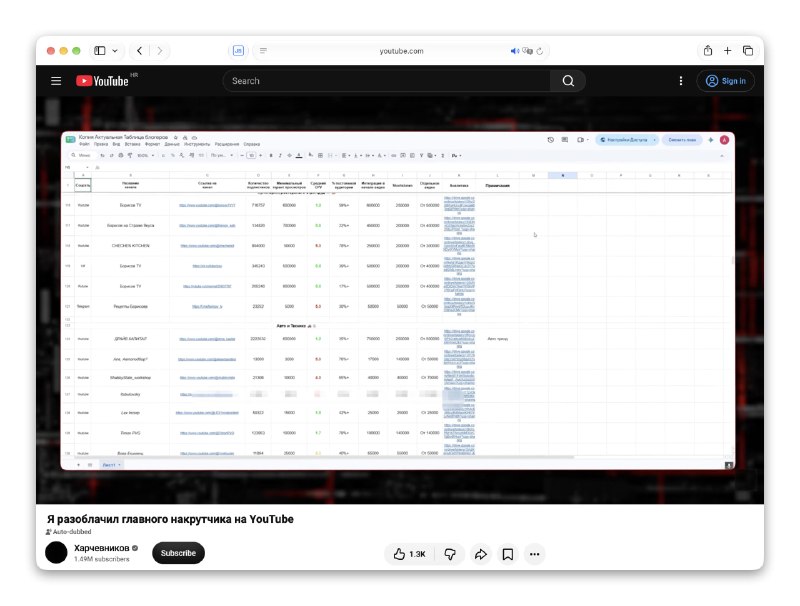Viewport: 800px width, 606px height.
Task: Like the video with 1.3K likes
Action: (x=410, y=554)
